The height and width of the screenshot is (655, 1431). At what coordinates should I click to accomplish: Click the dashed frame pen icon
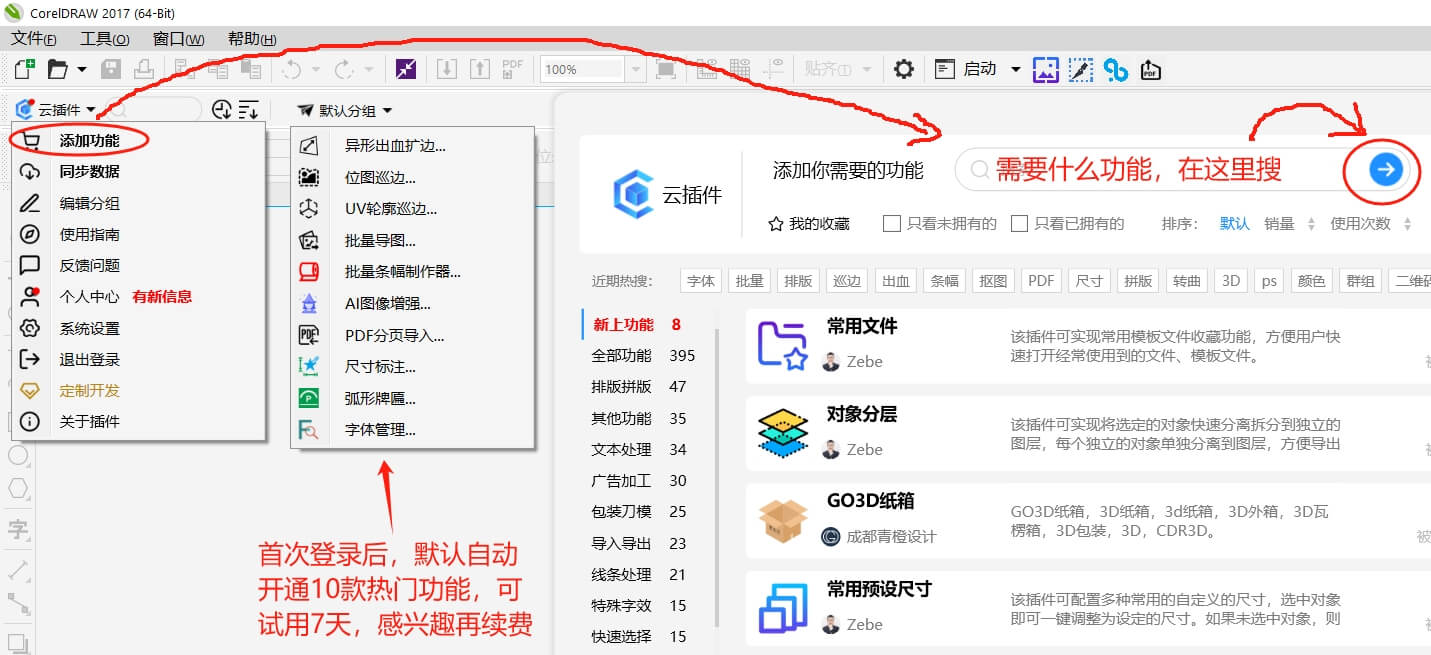[x=1081, y=69]
